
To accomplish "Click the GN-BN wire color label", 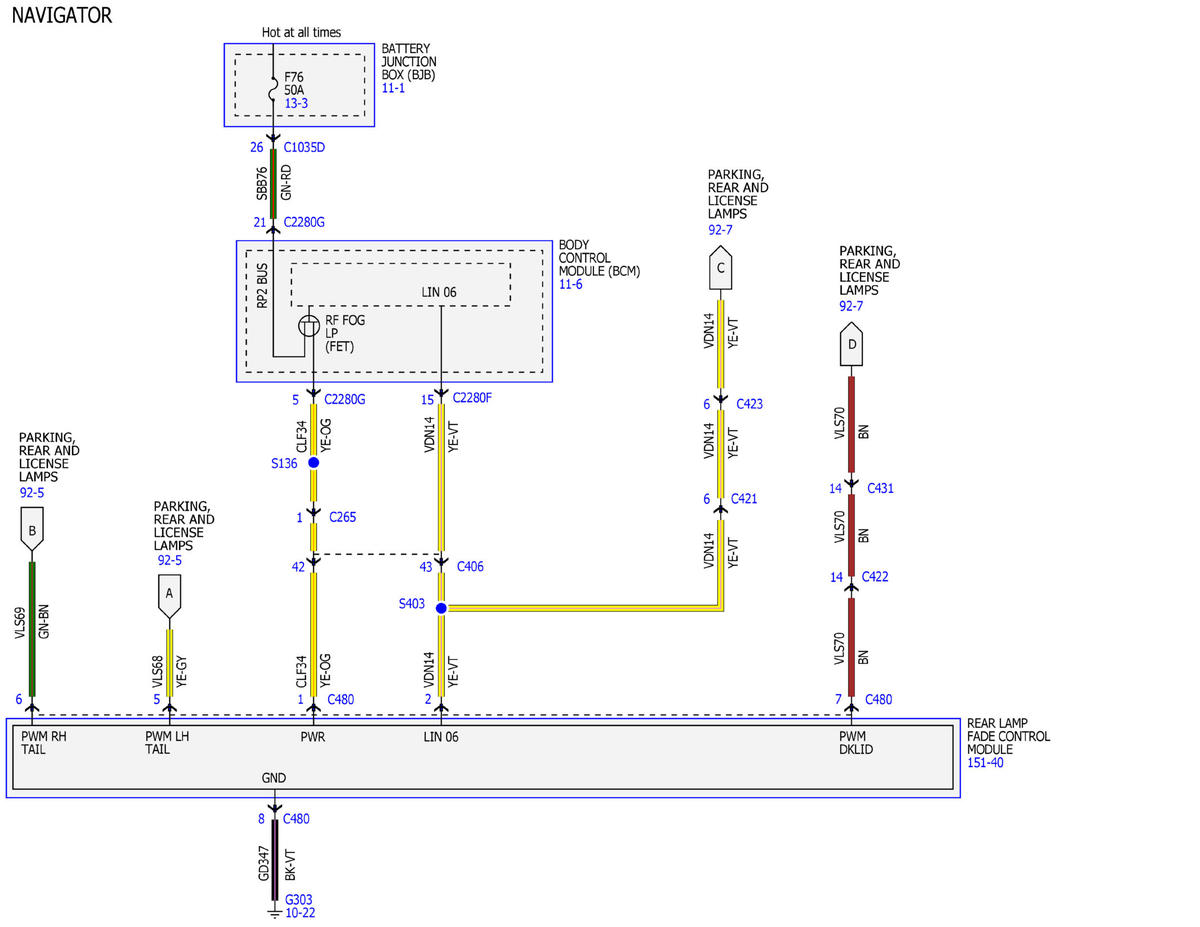I will (x=44, y=620).
